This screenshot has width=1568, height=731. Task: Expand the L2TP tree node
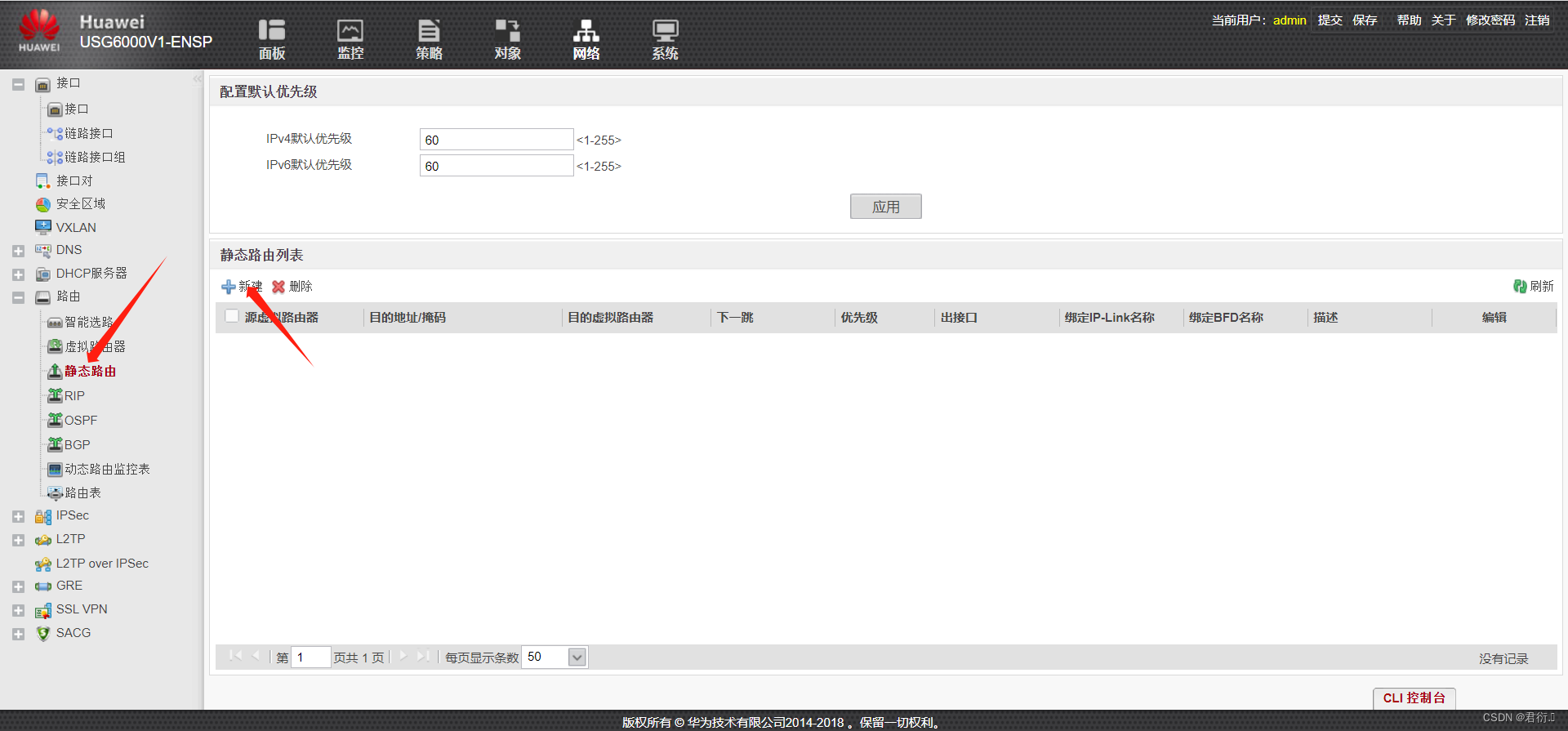pos(18,540)
